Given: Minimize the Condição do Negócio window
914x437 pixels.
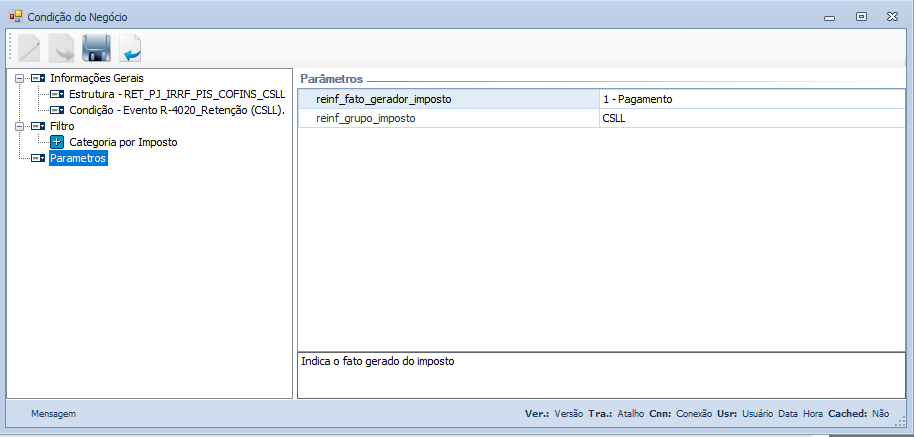Looking at the screenshot, I should click(830, 17).
